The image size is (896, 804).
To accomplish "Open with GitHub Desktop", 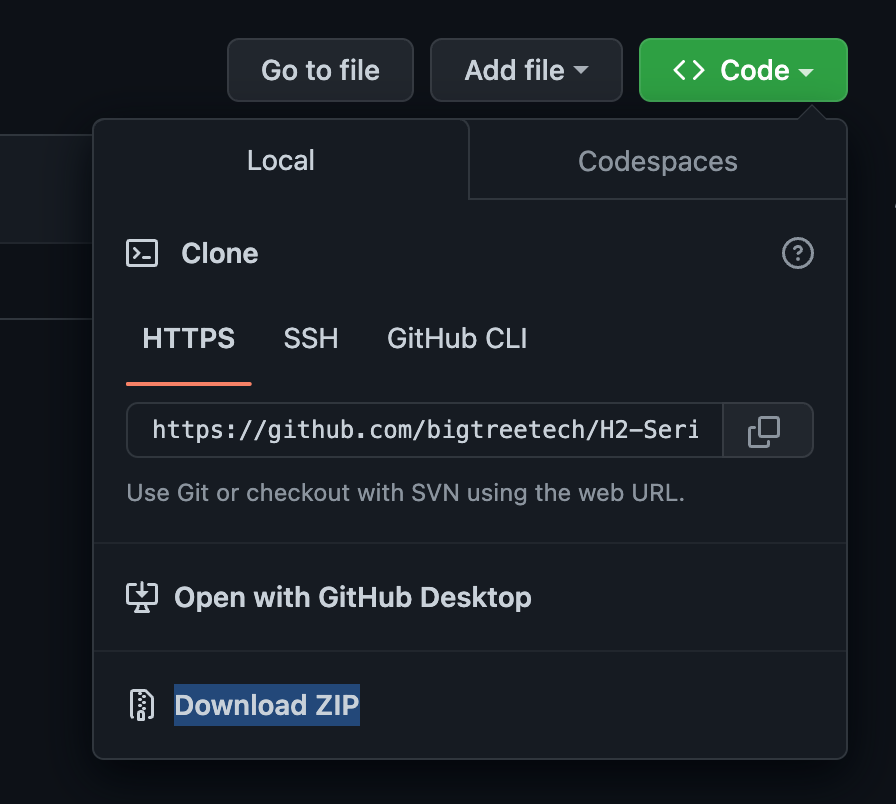I will [x=353, y=597].
